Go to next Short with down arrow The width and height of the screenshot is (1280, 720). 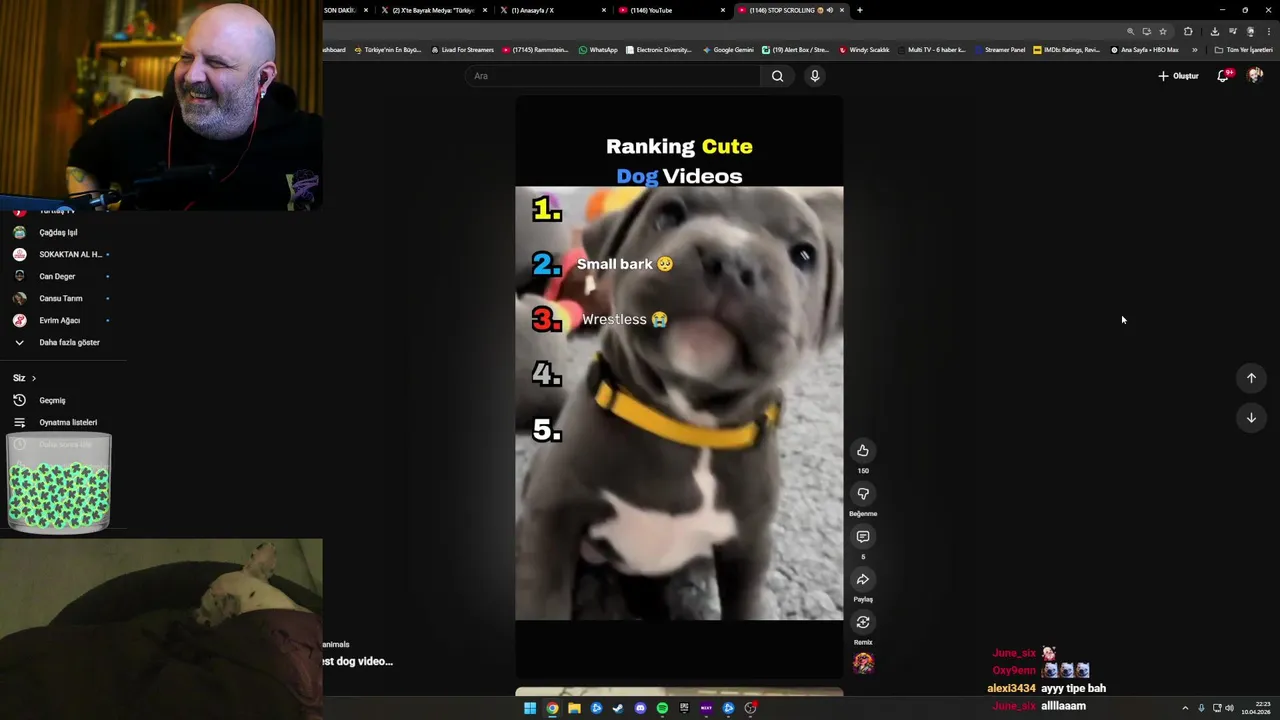(1251, 418)
